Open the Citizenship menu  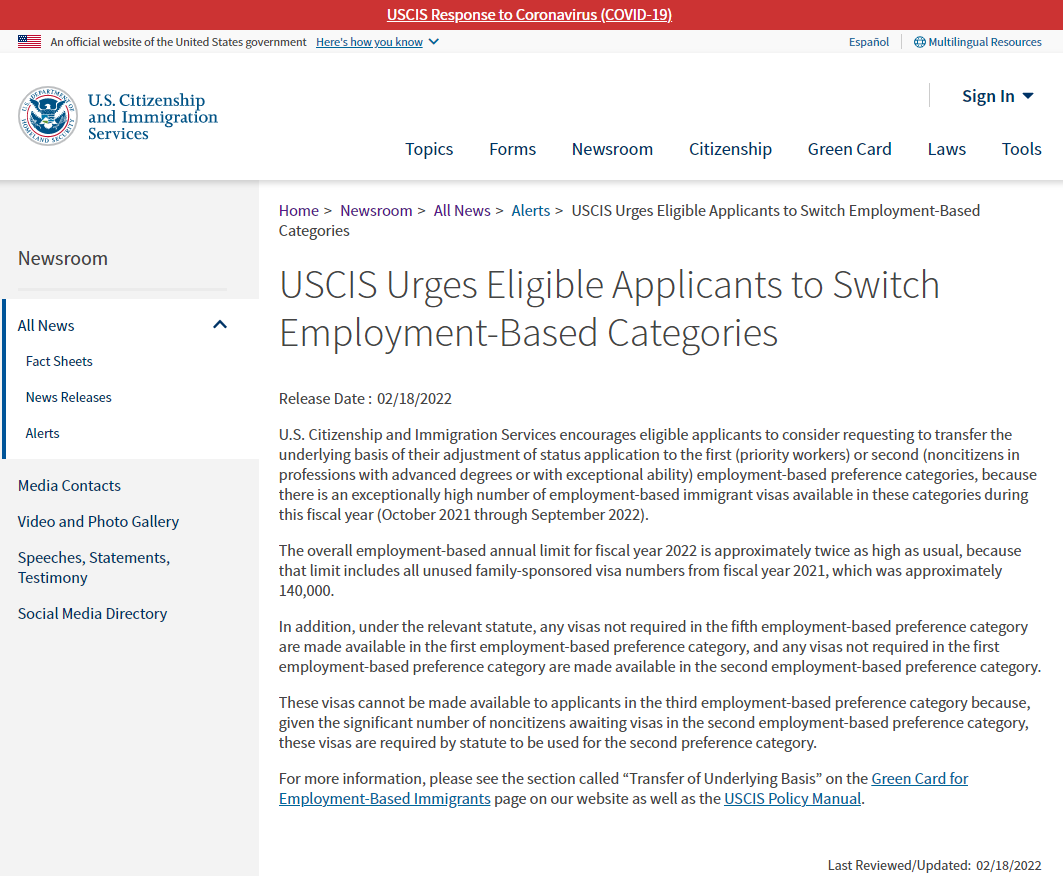tap(730, 149)
